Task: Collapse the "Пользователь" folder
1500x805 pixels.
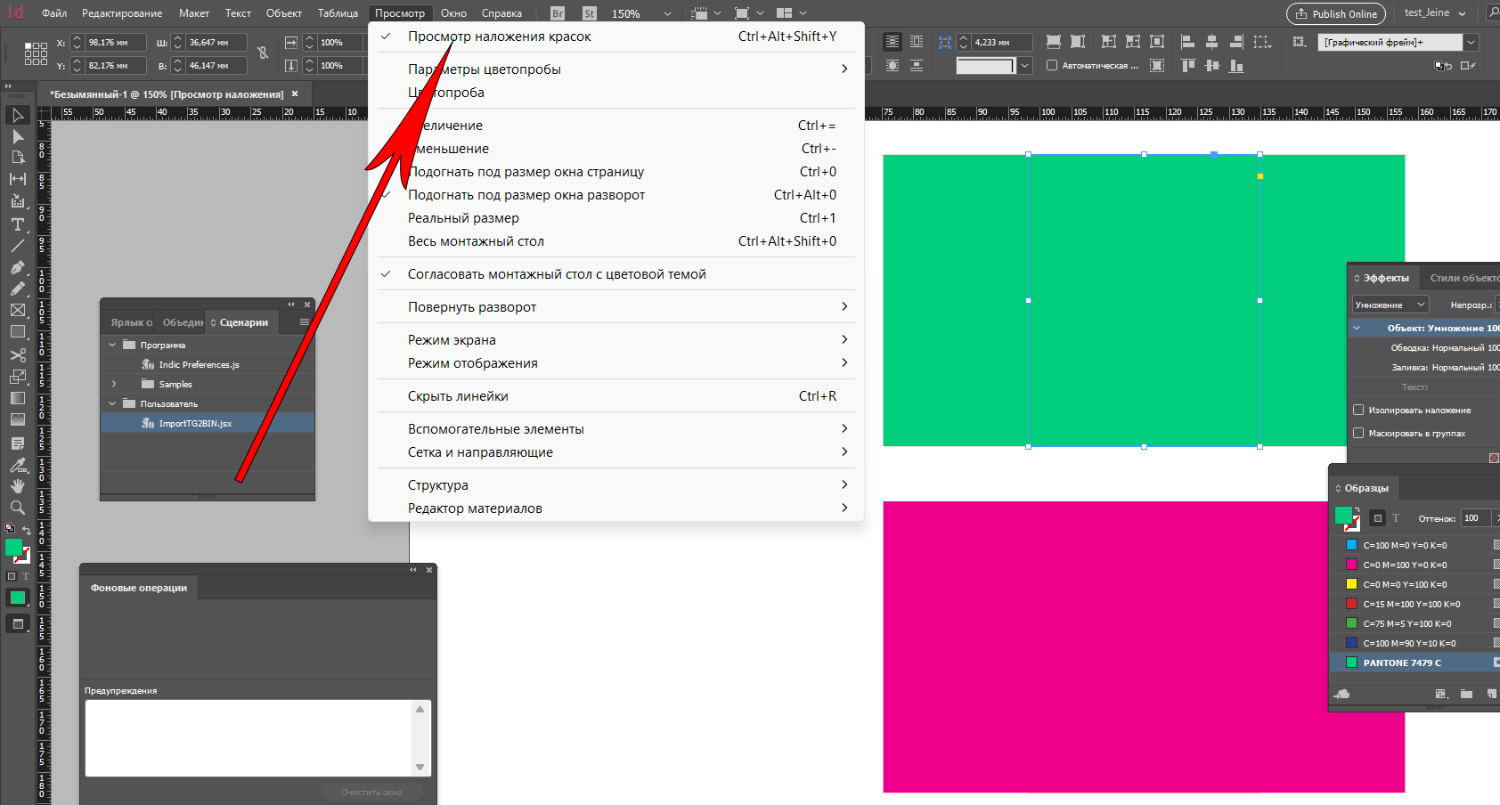Action: 112,404
